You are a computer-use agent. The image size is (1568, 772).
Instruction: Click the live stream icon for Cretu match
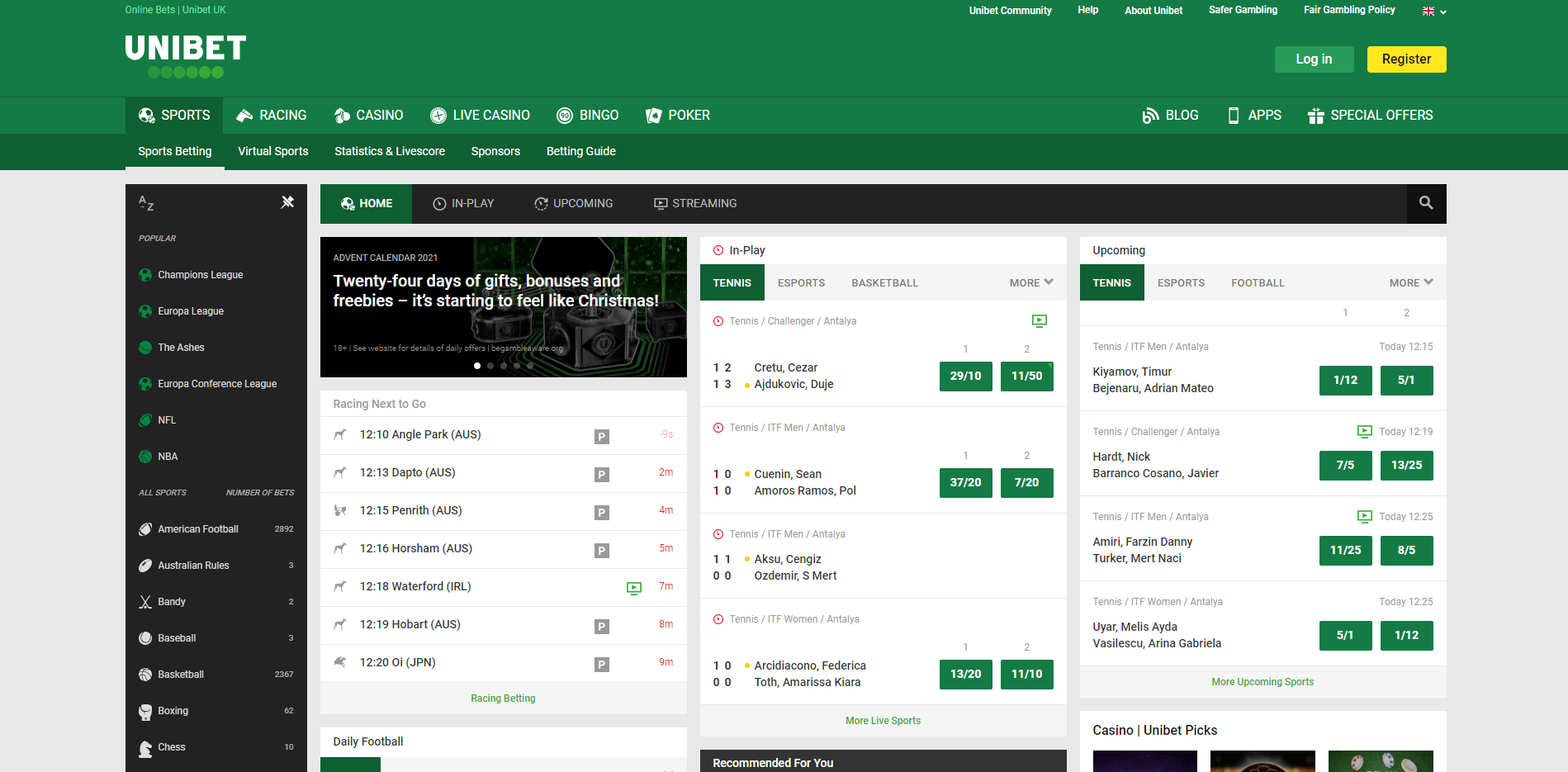(x=1040, y=321)
